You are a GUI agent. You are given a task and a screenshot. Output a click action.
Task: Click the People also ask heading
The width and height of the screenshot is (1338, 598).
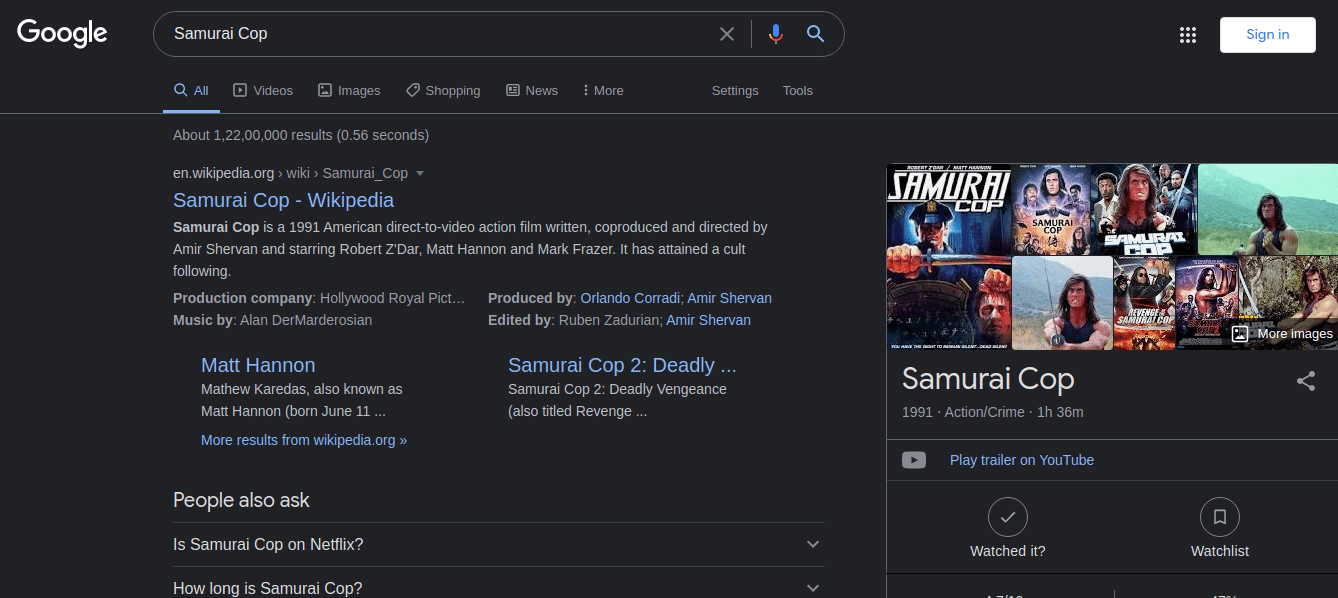tap(241, 500)
